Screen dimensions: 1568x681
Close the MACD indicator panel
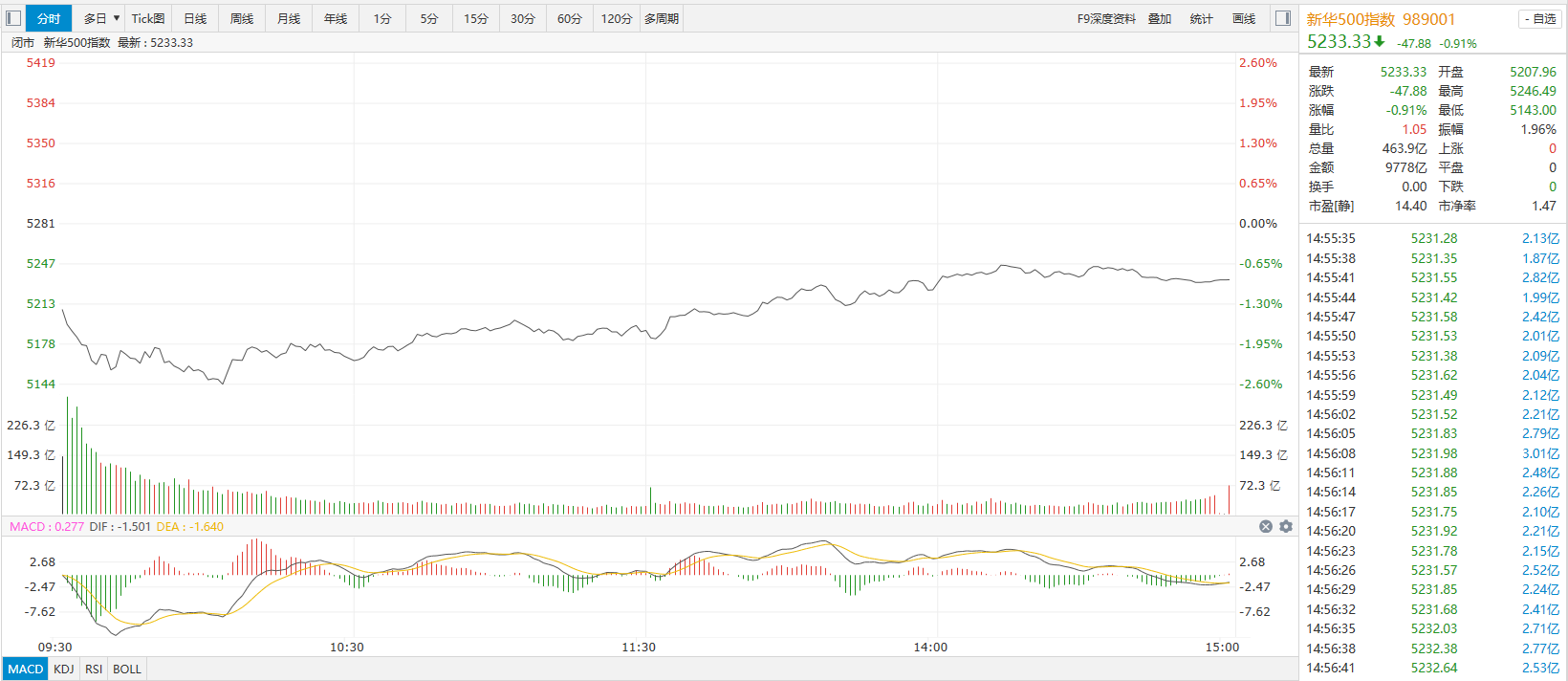[1266, 527]
